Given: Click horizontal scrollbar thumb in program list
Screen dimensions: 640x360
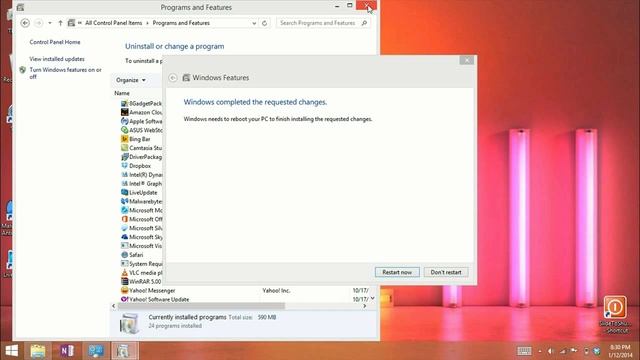Looking at the screenshot, I should (201, 306).
